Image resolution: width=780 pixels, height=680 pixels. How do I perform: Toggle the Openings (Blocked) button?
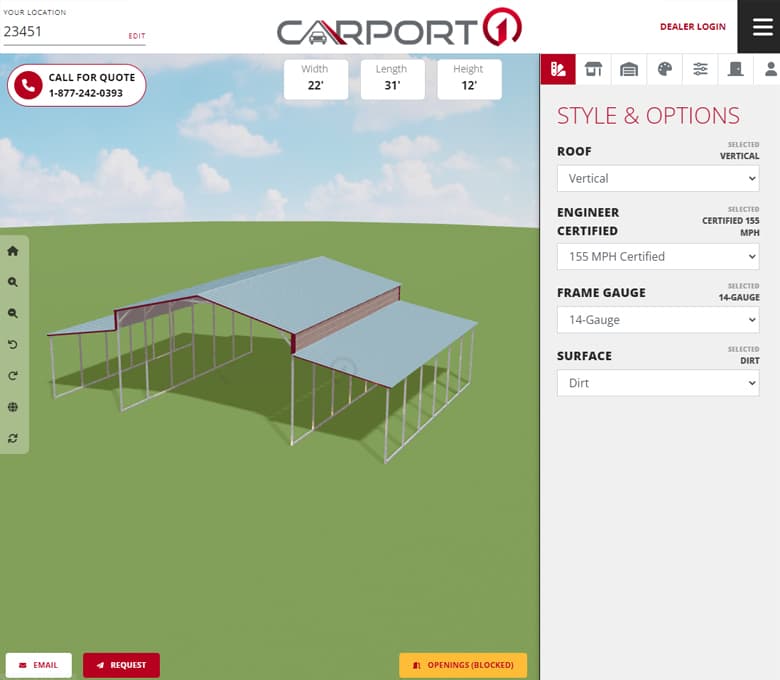[x=462, y=665]
